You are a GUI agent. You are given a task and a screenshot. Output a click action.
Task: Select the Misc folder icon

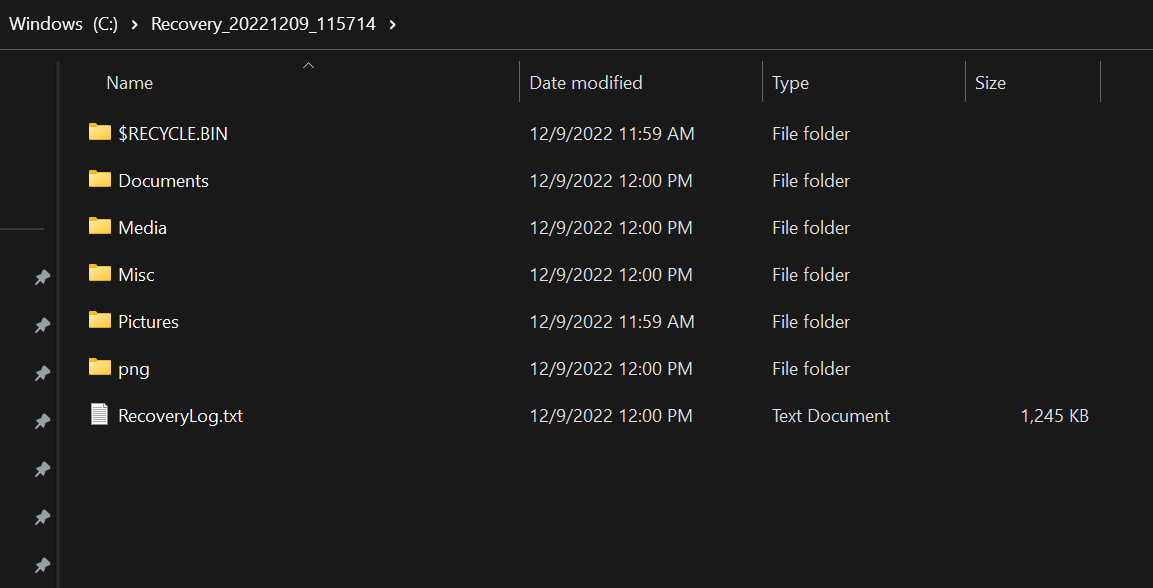99,273
